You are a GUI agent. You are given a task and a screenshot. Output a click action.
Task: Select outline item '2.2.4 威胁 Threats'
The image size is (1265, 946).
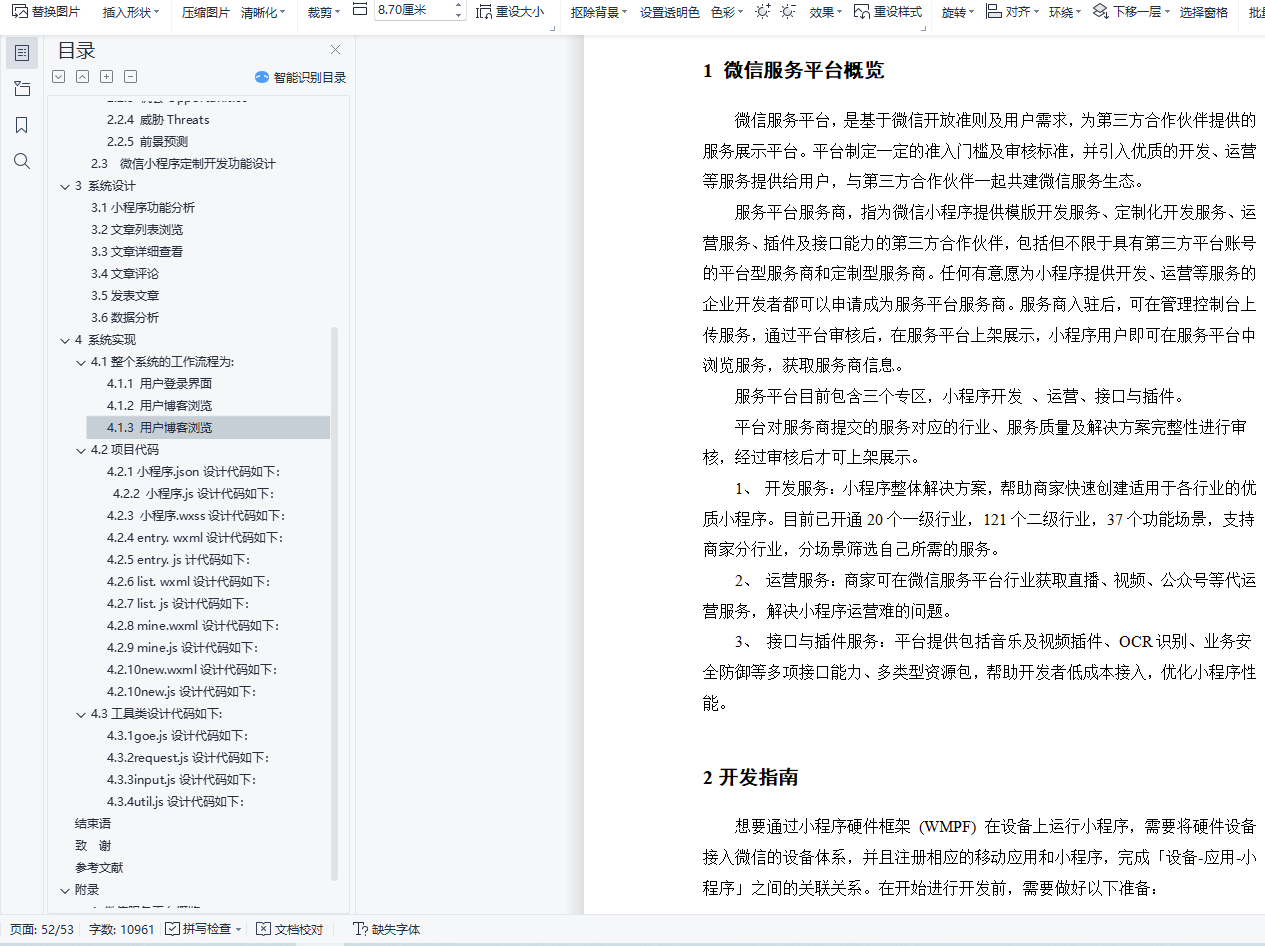tap(158, 120)
